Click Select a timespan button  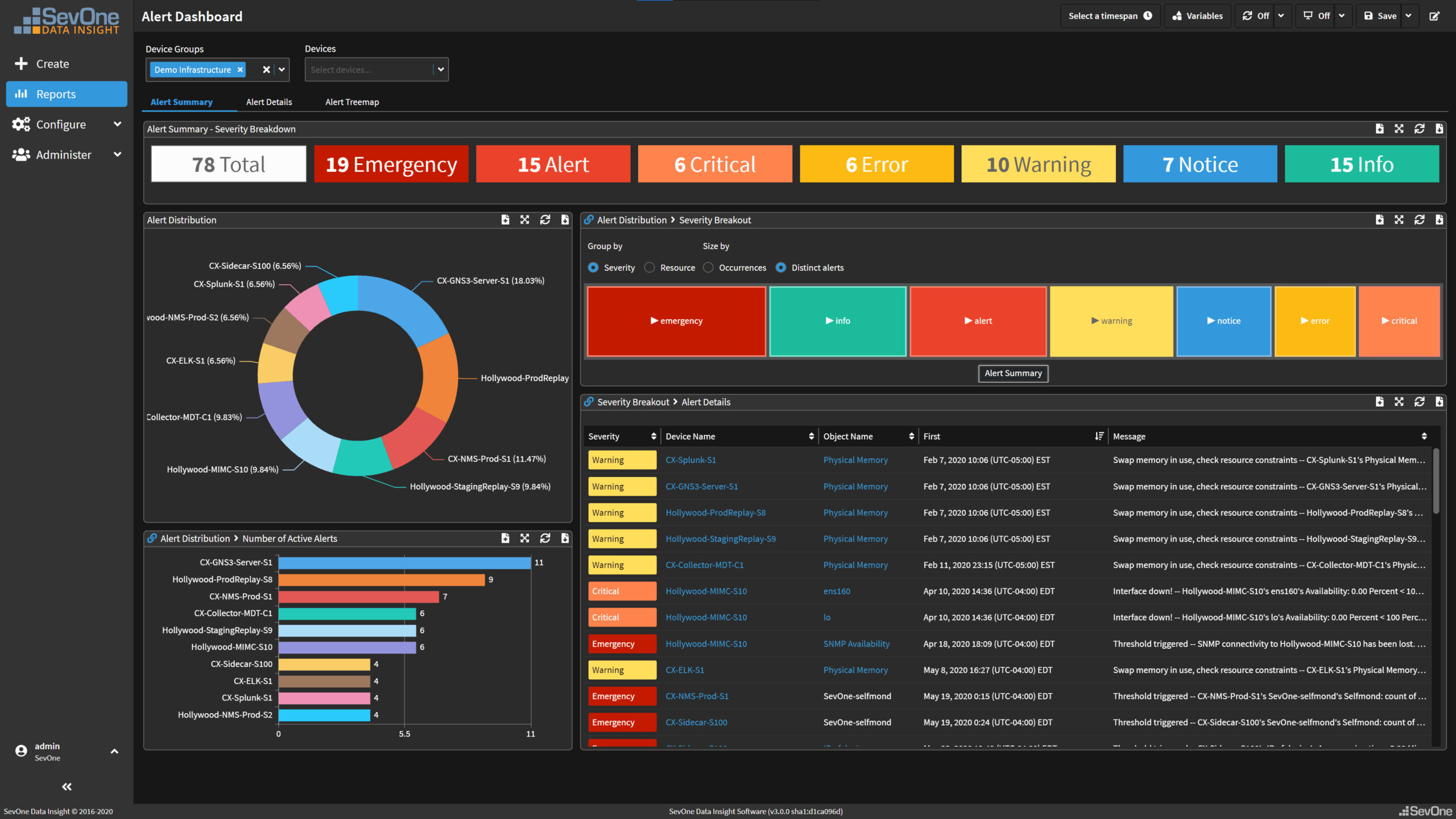click(1110, 16)
